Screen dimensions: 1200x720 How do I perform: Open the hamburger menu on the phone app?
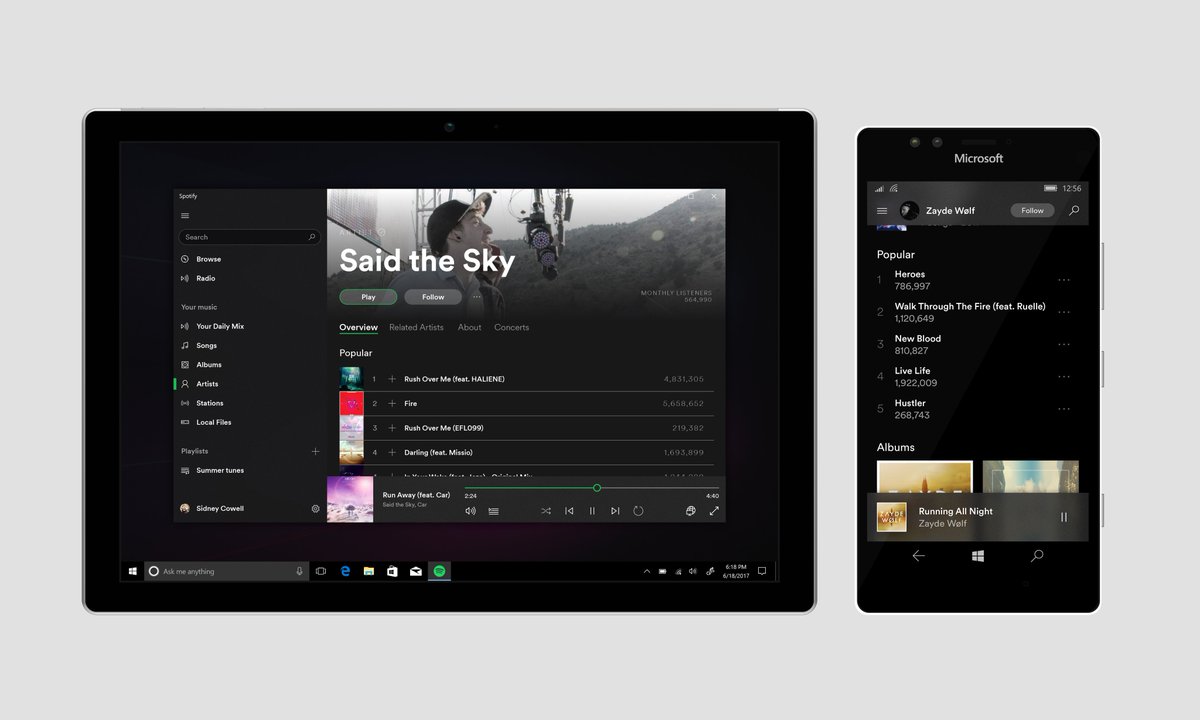(882, 211)
